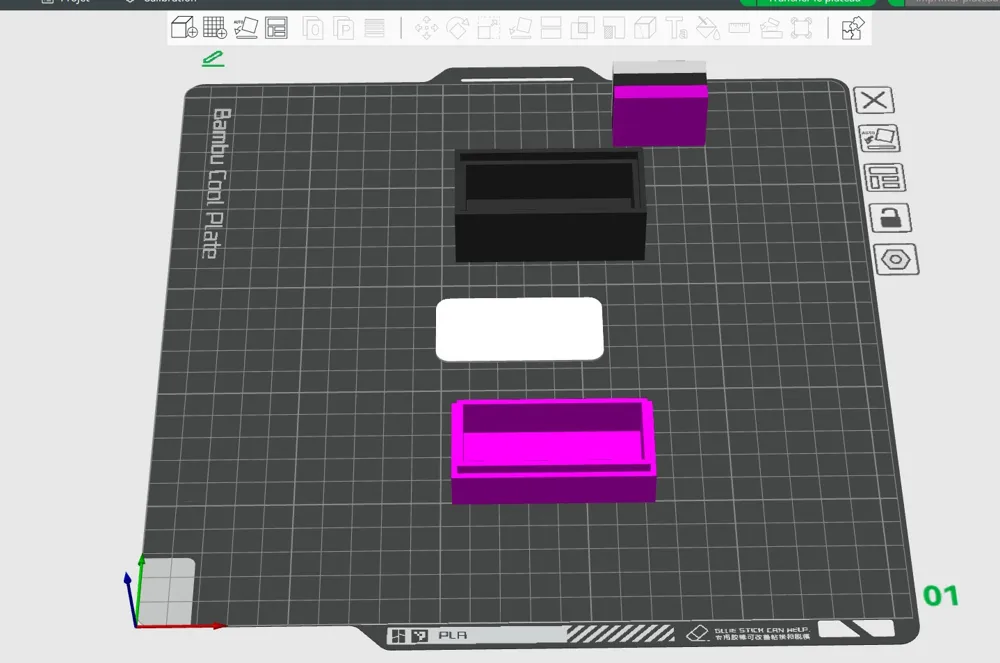Select the Scale tool

coord(489,29)
